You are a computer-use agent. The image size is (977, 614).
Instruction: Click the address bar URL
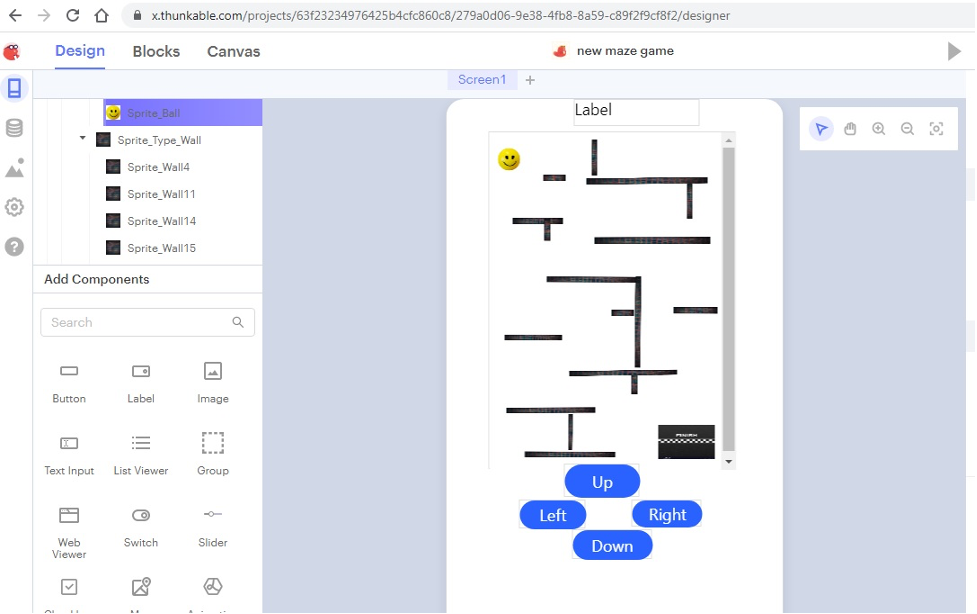coord(440,16)
